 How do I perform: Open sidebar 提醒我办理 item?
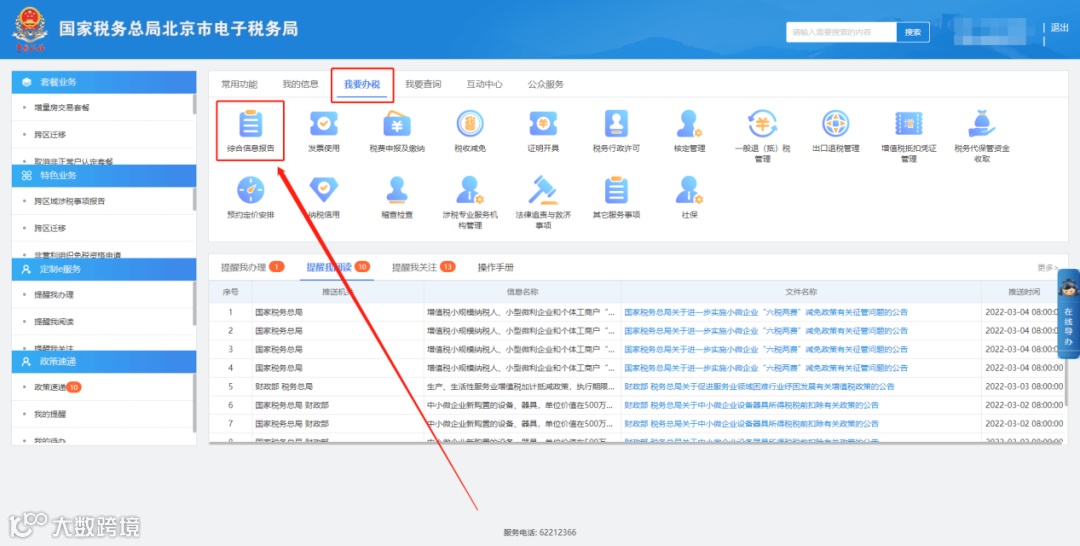54,295
